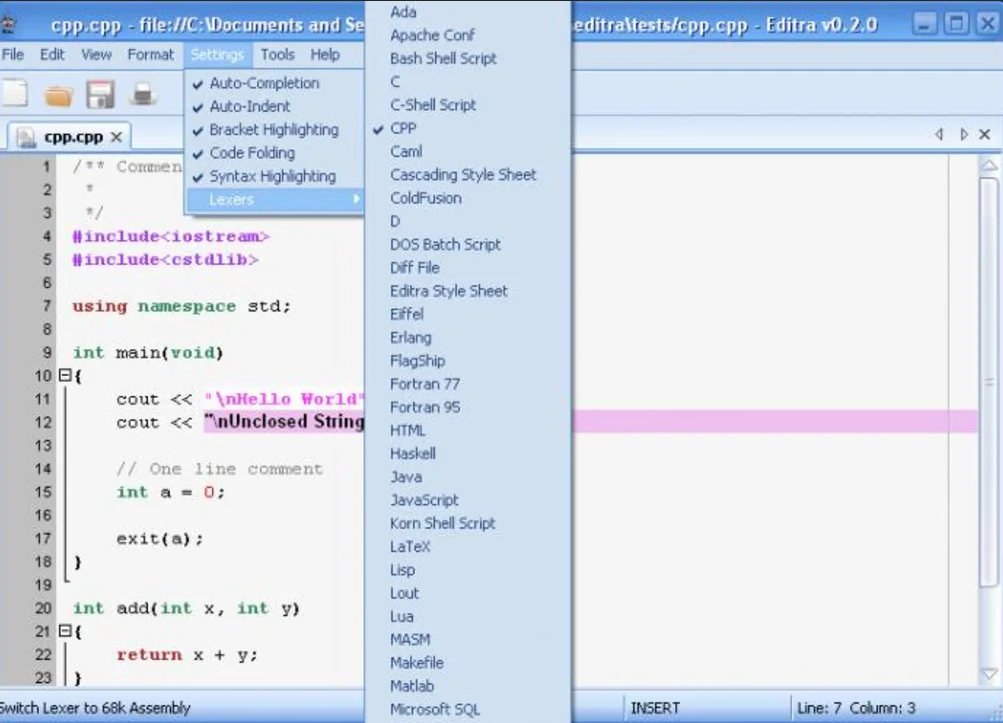Image resolution: width=1003 pixels, height=723 pixels.
Task: Select the checked CPP lexer
Action: click(468, 128)
